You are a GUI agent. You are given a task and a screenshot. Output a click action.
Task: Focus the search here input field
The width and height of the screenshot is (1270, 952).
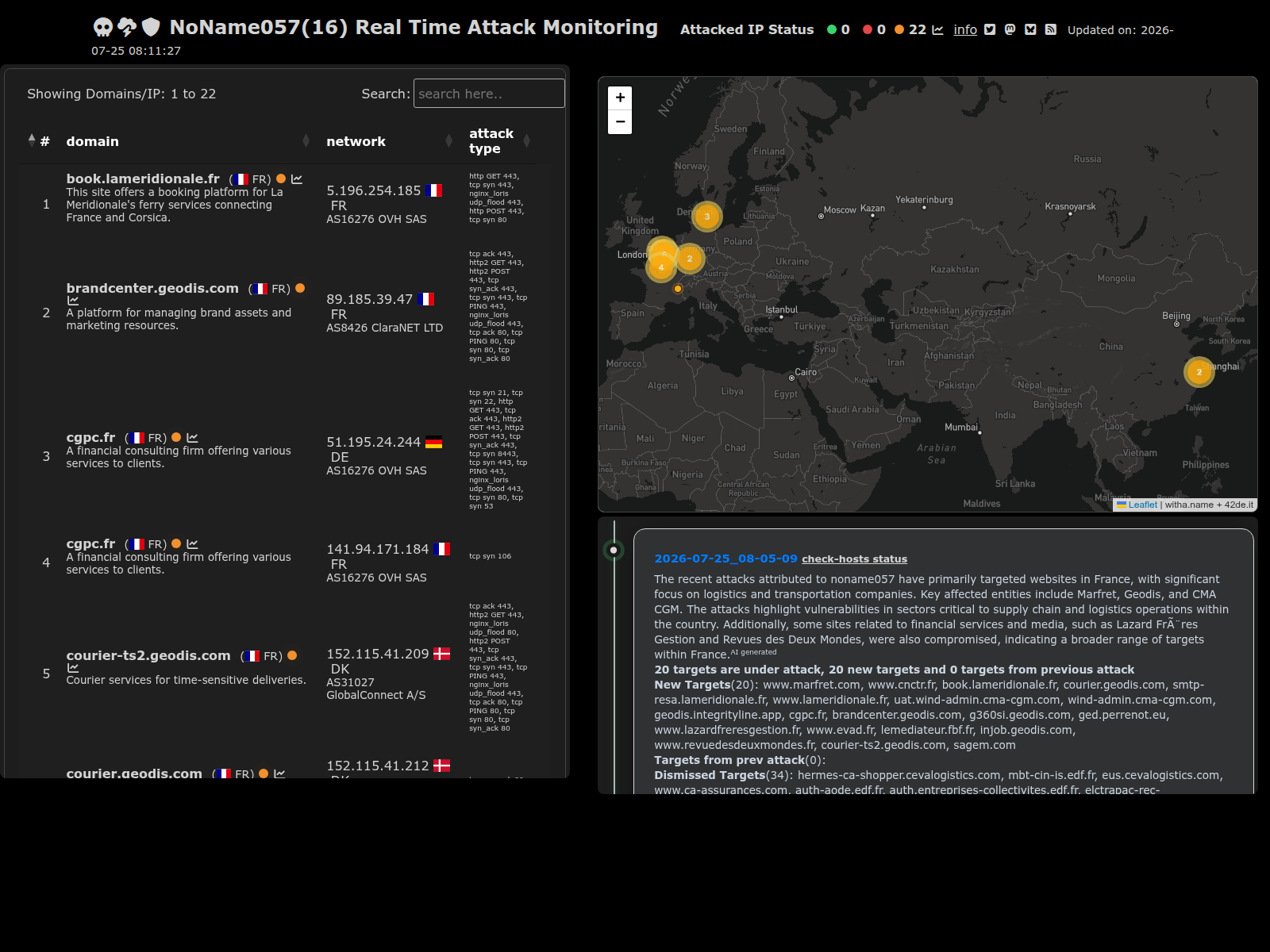[489, 94]
